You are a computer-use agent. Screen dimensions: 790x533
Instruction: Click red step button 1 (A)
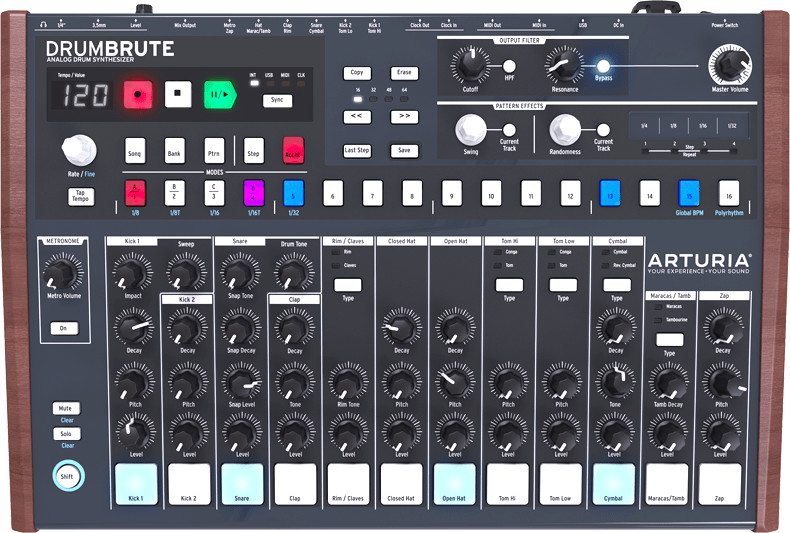tap(135, 193)
